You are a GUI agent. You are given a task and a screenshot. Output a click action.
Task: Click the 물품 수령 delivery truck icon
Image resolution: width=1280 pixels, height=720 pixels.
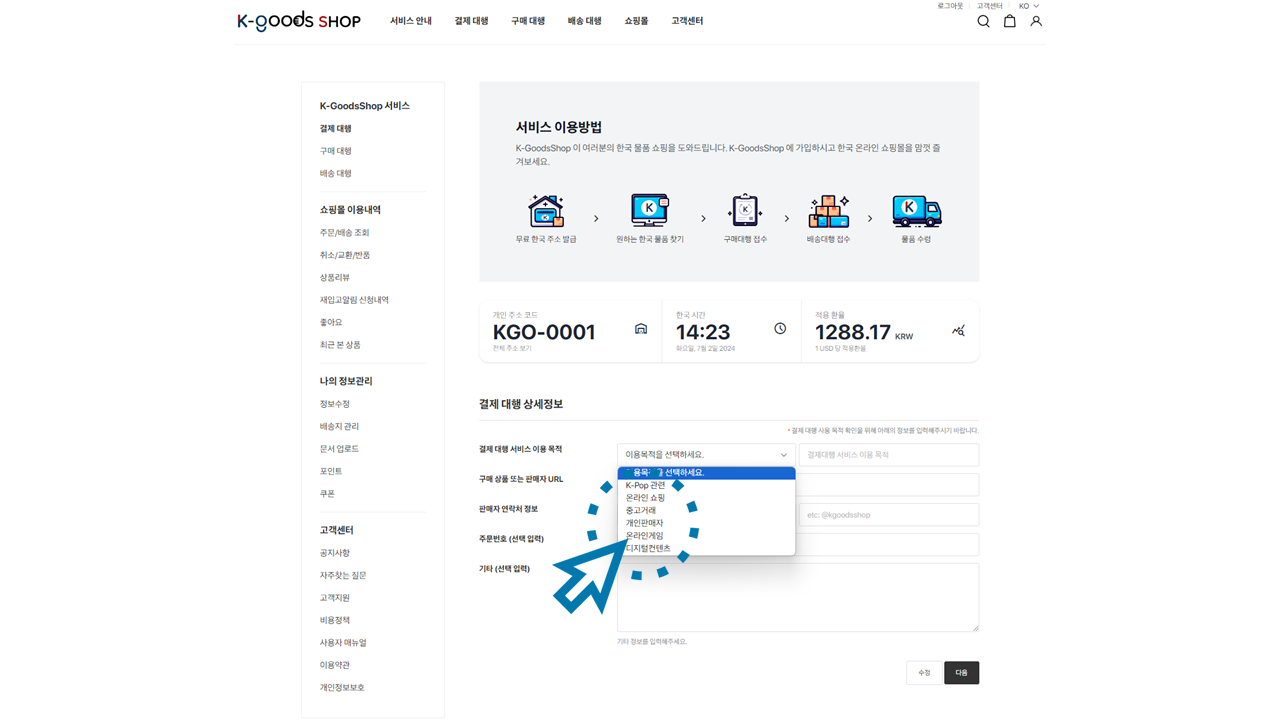pyautogui.click(x=916, y=211)
